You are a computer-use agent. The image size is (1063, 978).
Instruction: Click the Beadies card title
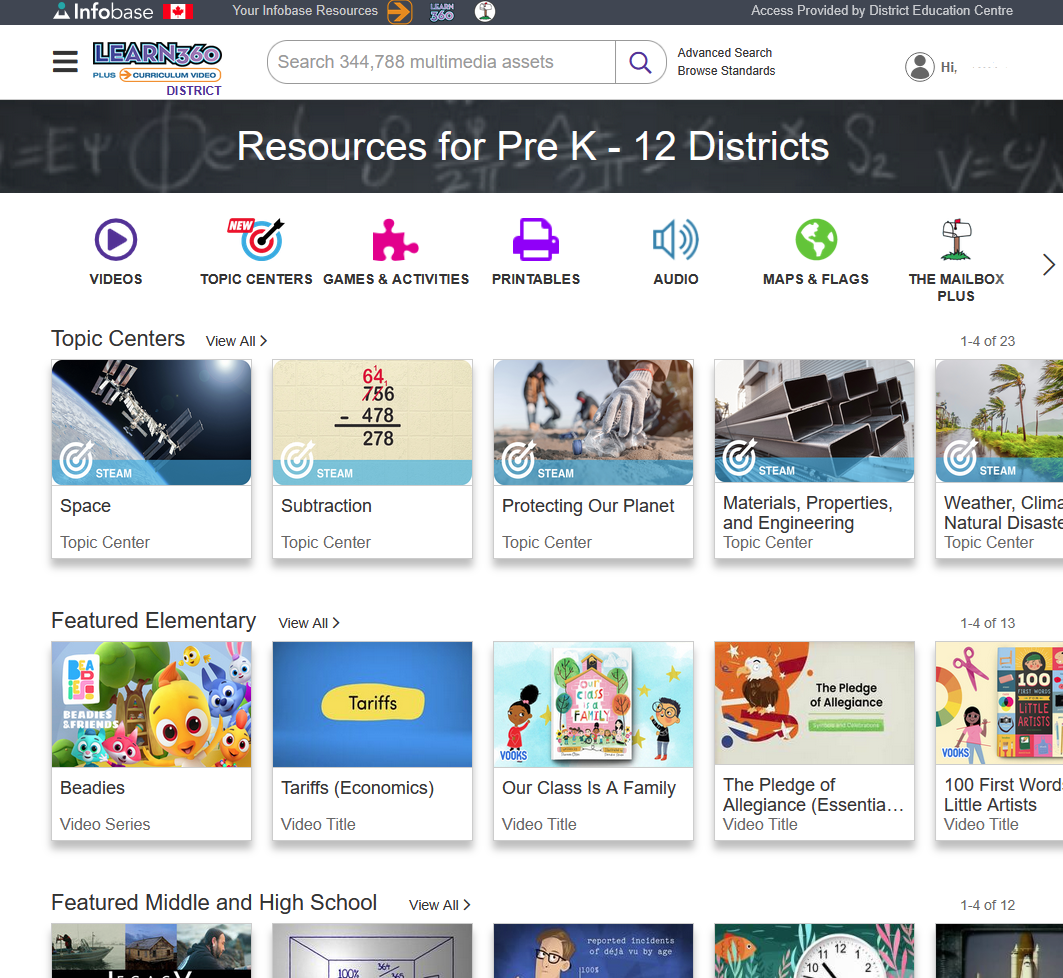point(92,788)
